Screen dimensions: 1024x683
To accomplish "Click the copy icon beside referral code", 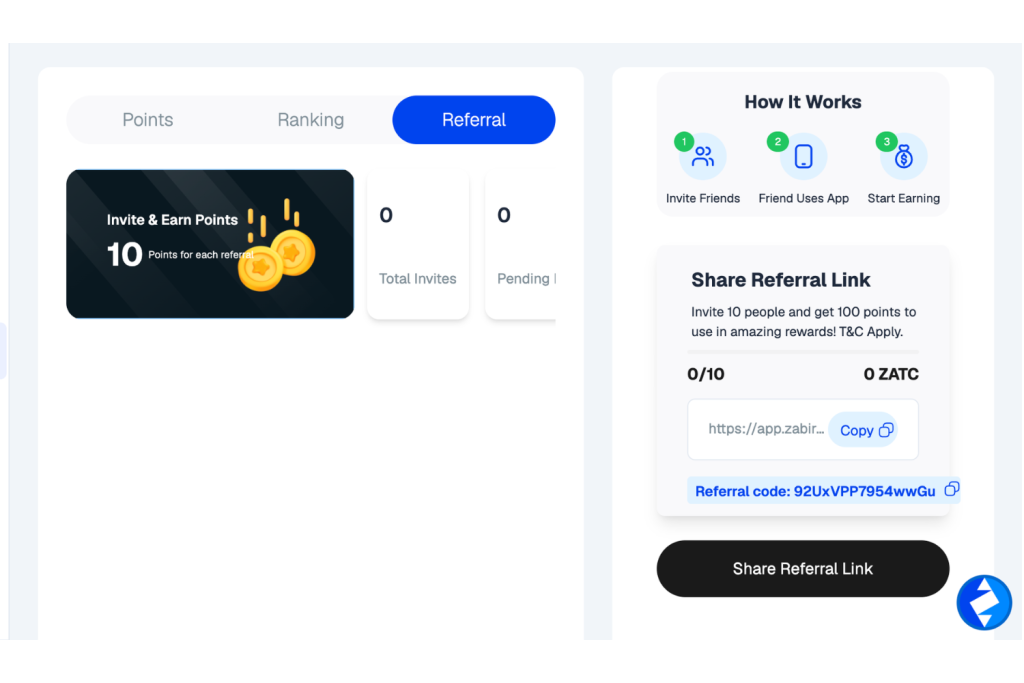I will 952,489.
